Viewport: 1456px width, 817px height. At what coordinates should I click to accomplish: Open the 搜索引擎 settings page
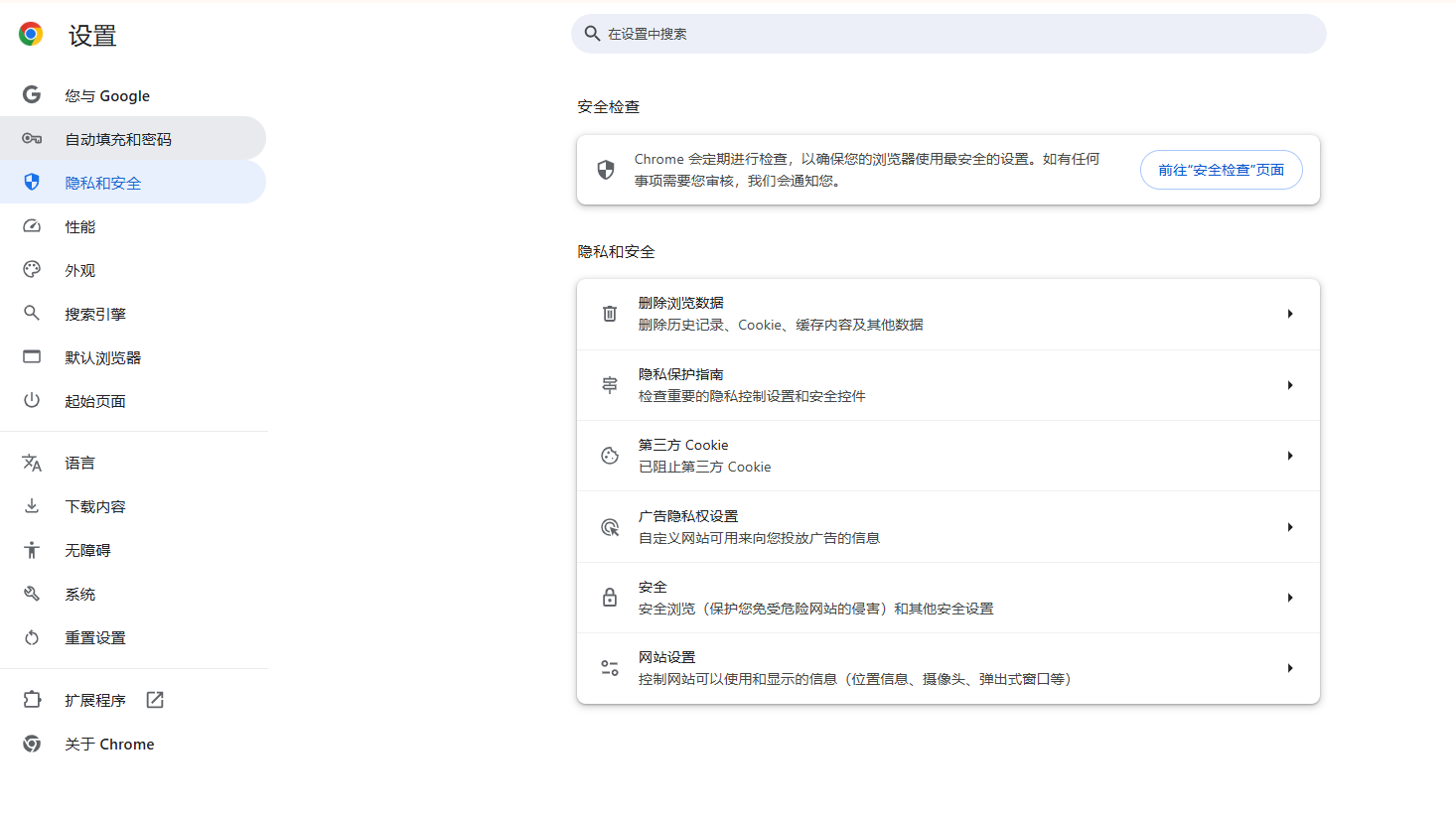133,314
